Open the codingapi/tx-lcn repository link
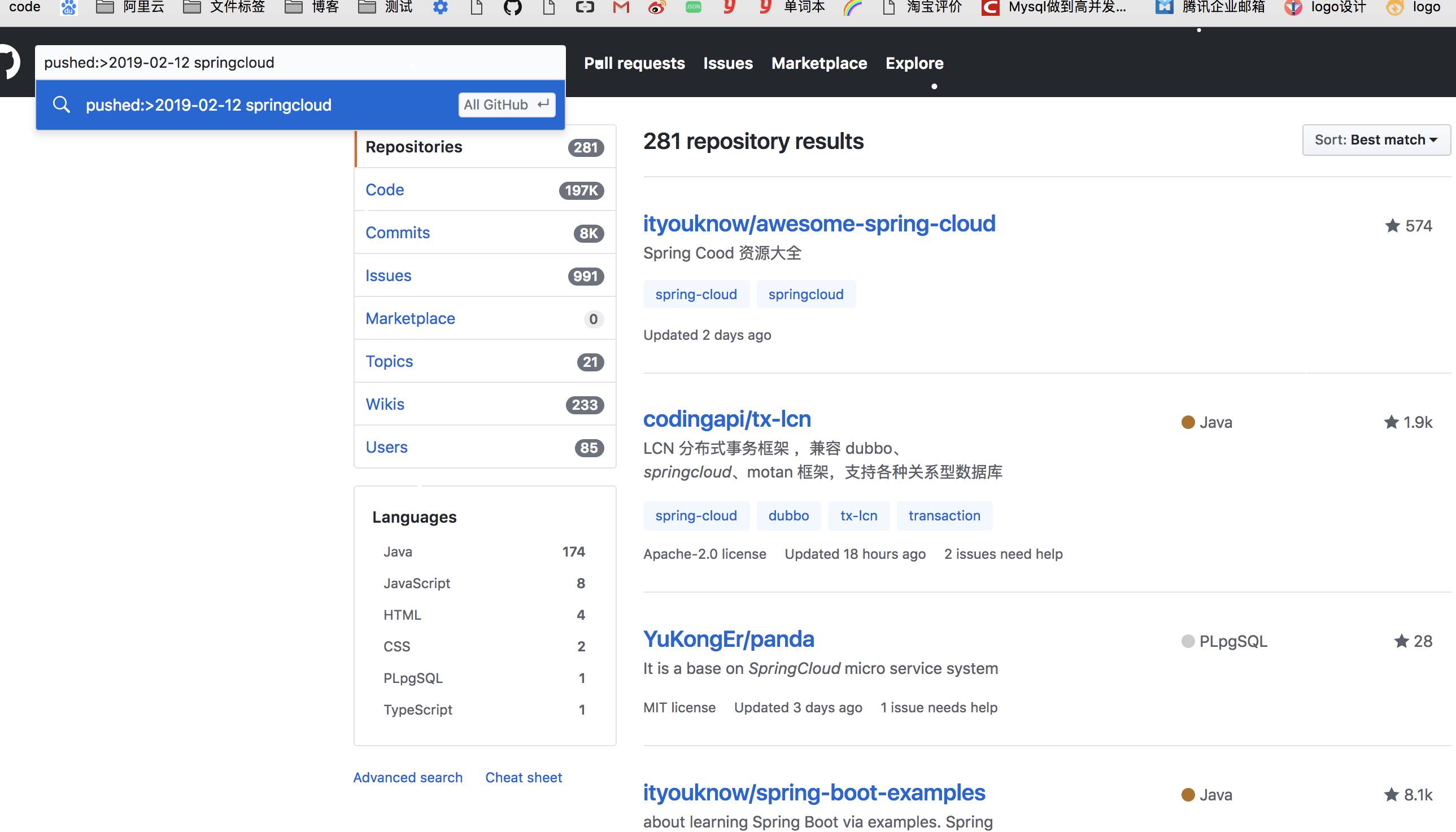 [726, 419]
